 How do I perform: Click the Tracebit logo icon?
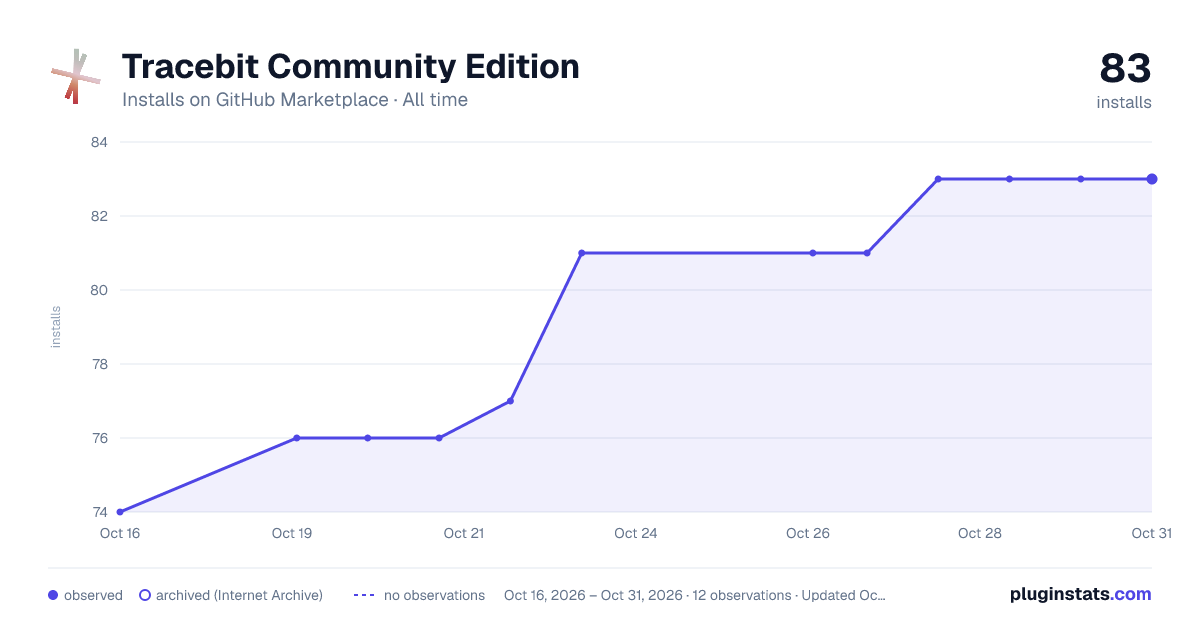click(76, 77)
